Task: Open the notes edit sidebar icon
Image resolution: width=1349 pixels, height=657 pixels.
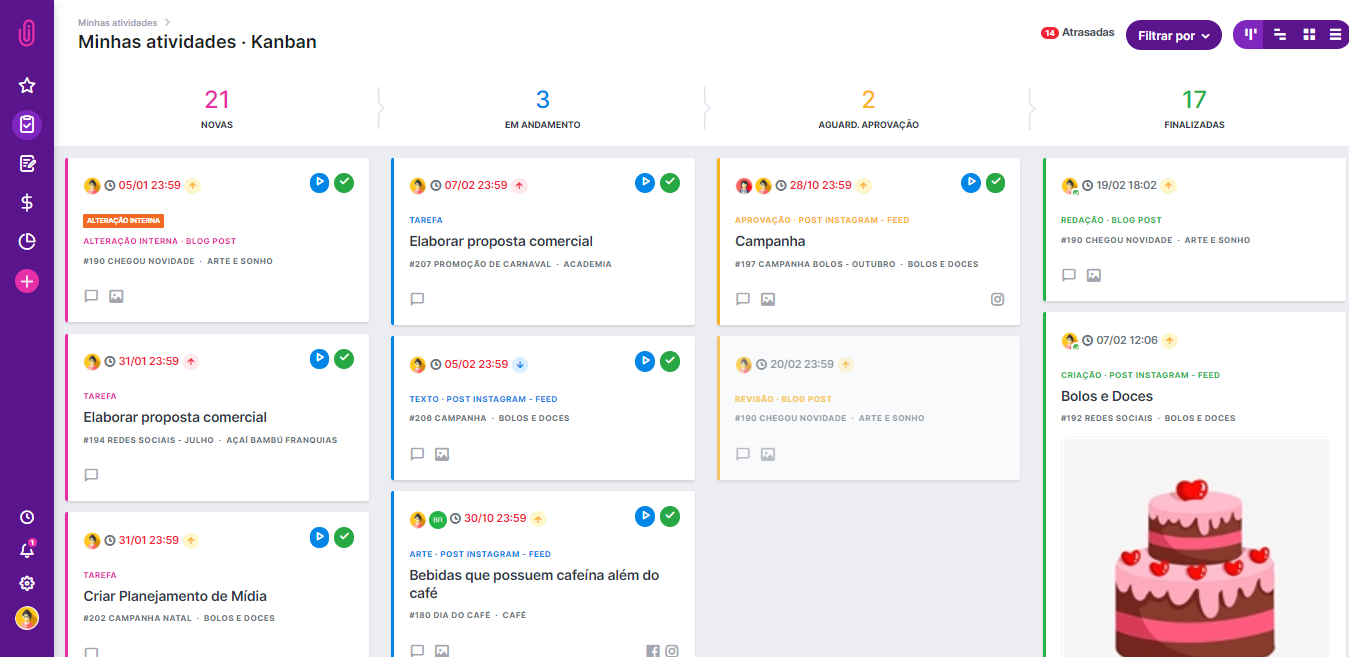Action: (x=27, y=163)
